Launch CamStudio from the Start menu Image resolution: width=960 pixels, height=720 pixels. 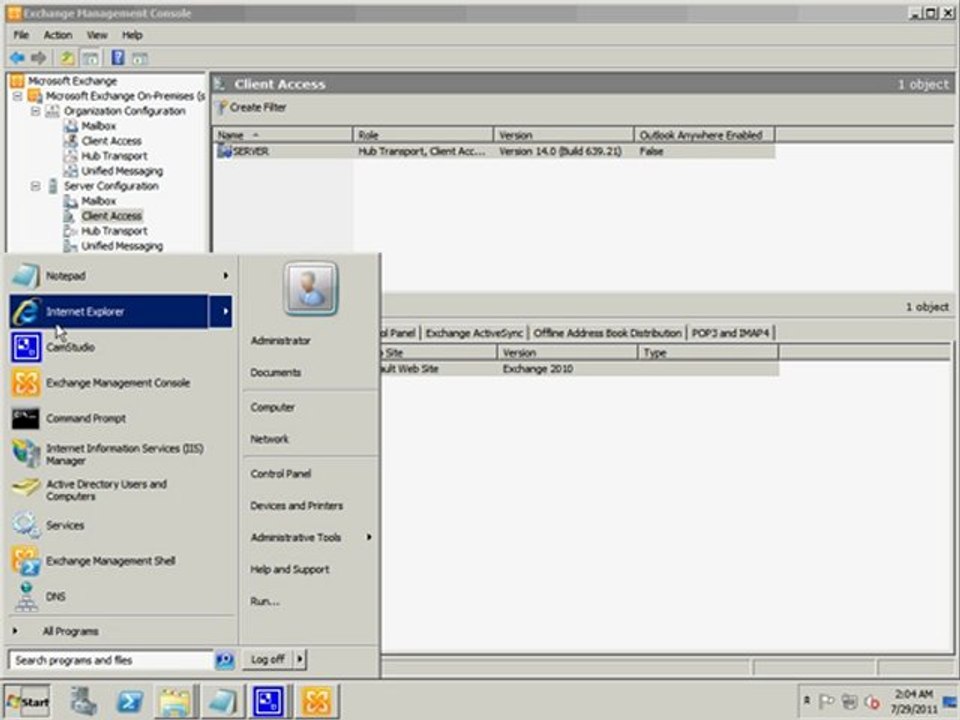pos(119,347)
